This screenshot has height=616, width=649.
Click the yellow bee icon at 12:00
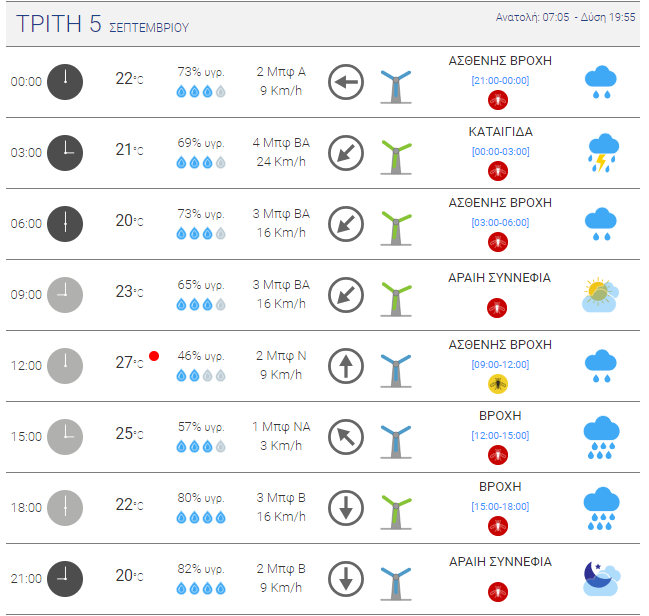[498, 384]
